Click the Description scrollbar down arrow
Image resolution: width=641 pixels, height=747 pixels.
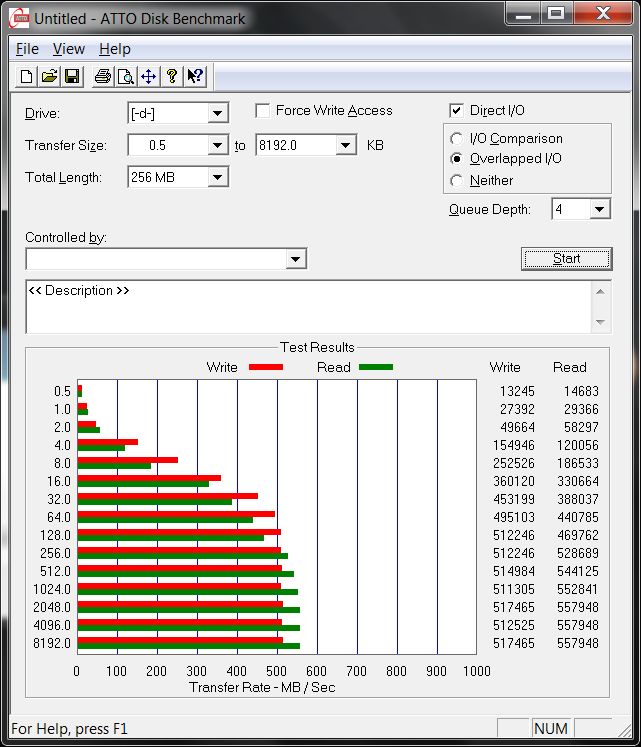(600, 323)
